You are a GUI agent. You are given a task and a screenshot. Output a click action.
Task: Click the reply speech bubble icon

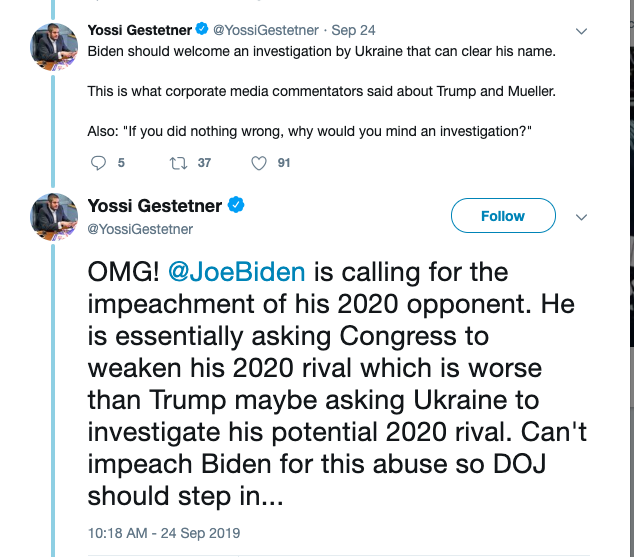pos(98,163)
